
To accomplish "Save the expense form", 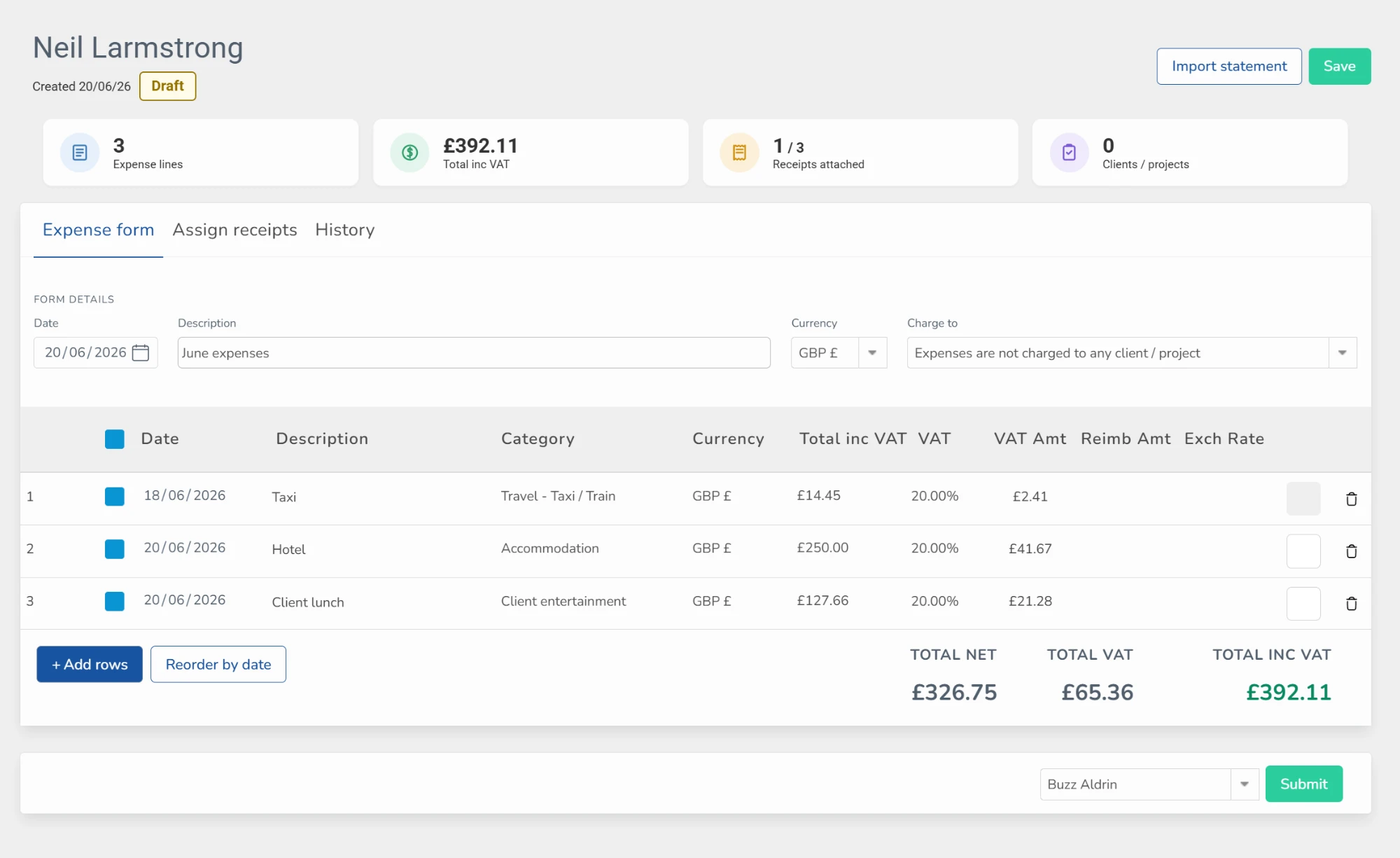I will [1340, 66].
